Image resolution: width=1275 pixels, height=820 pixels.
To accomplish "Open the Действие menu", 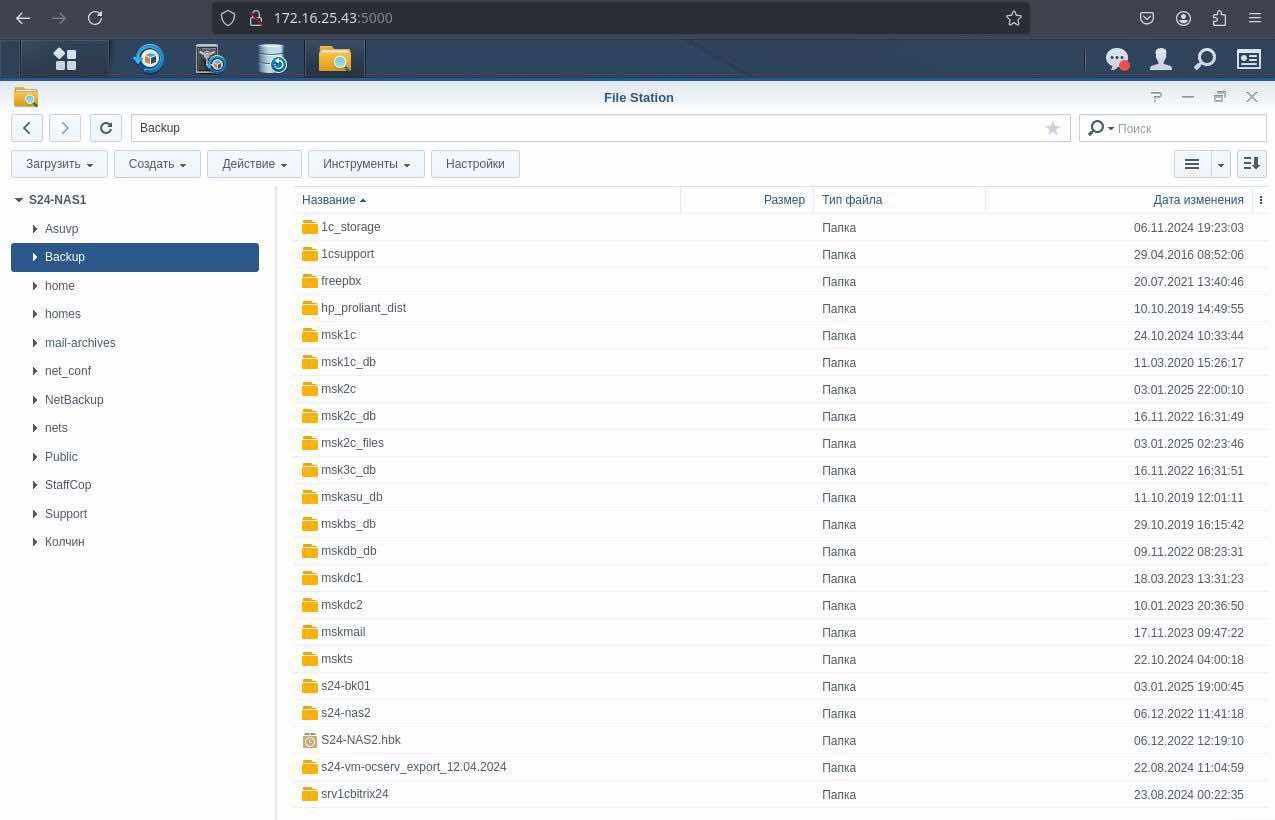I will point(254,164).
